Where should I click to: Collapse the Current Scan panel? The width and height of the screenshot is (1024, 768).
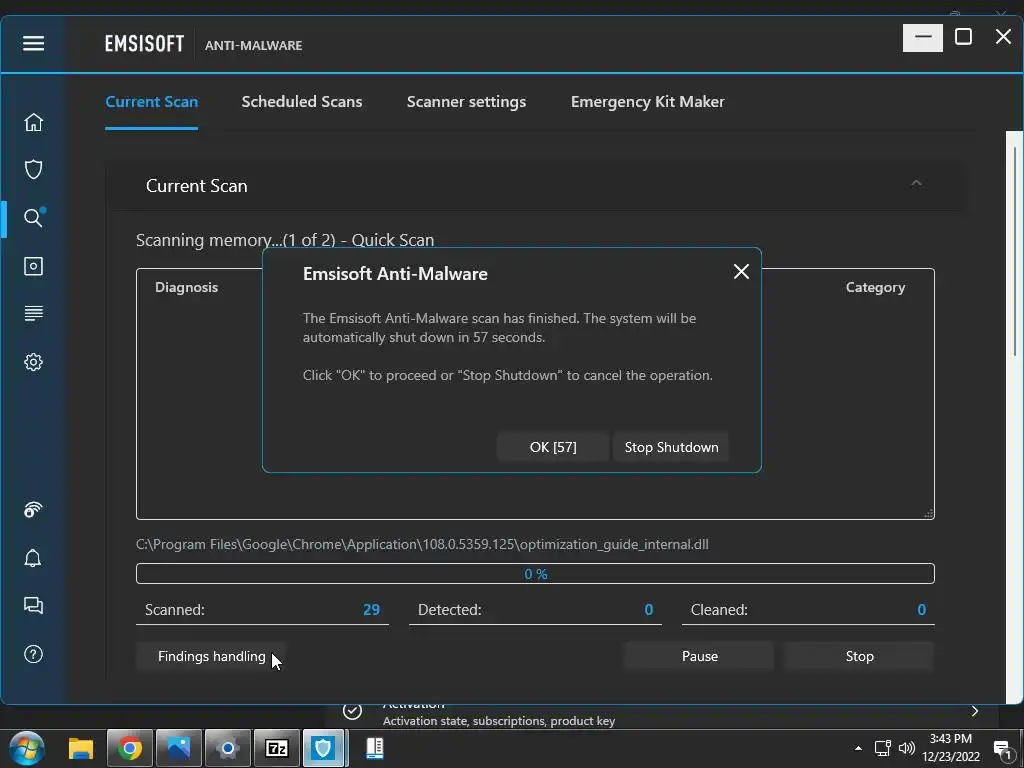pyautogui.click(x=916, y=184)
